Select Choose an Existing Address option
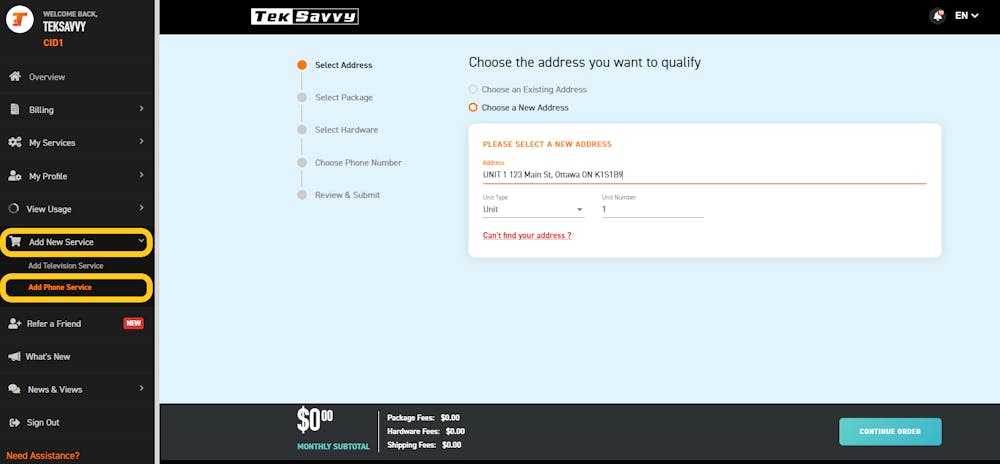 (473, 89)
